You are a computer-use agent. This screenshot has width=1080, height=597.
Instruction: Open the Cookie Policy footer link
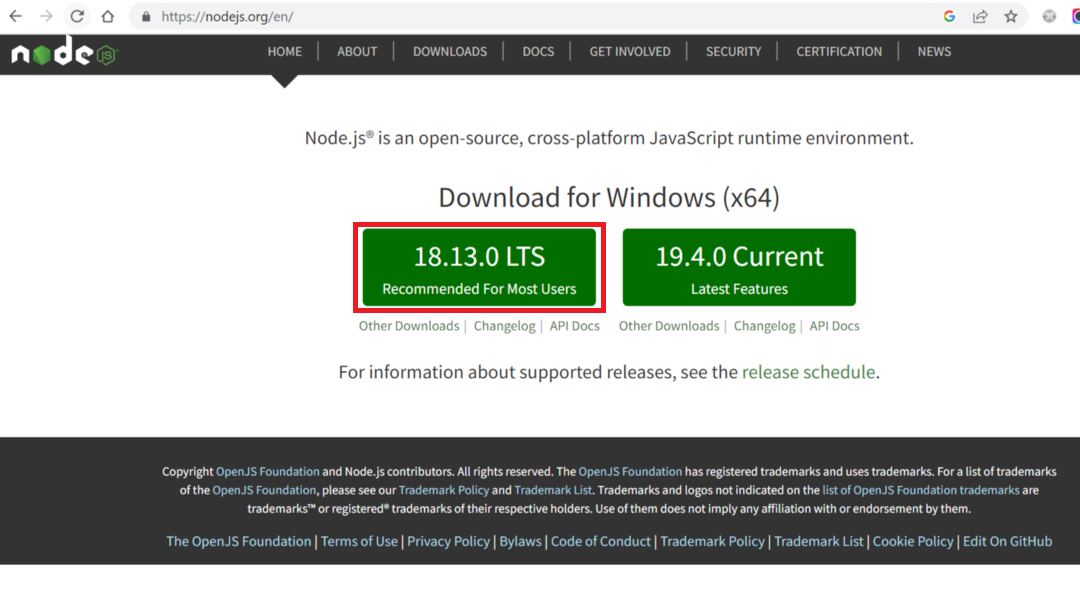[913, 542]
